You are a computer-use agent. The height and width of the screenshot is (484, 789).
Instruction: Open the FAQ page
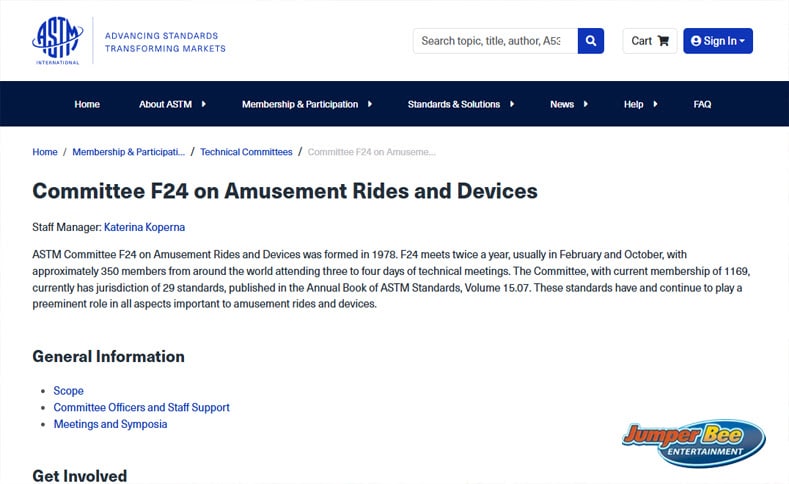coord(702,104)
